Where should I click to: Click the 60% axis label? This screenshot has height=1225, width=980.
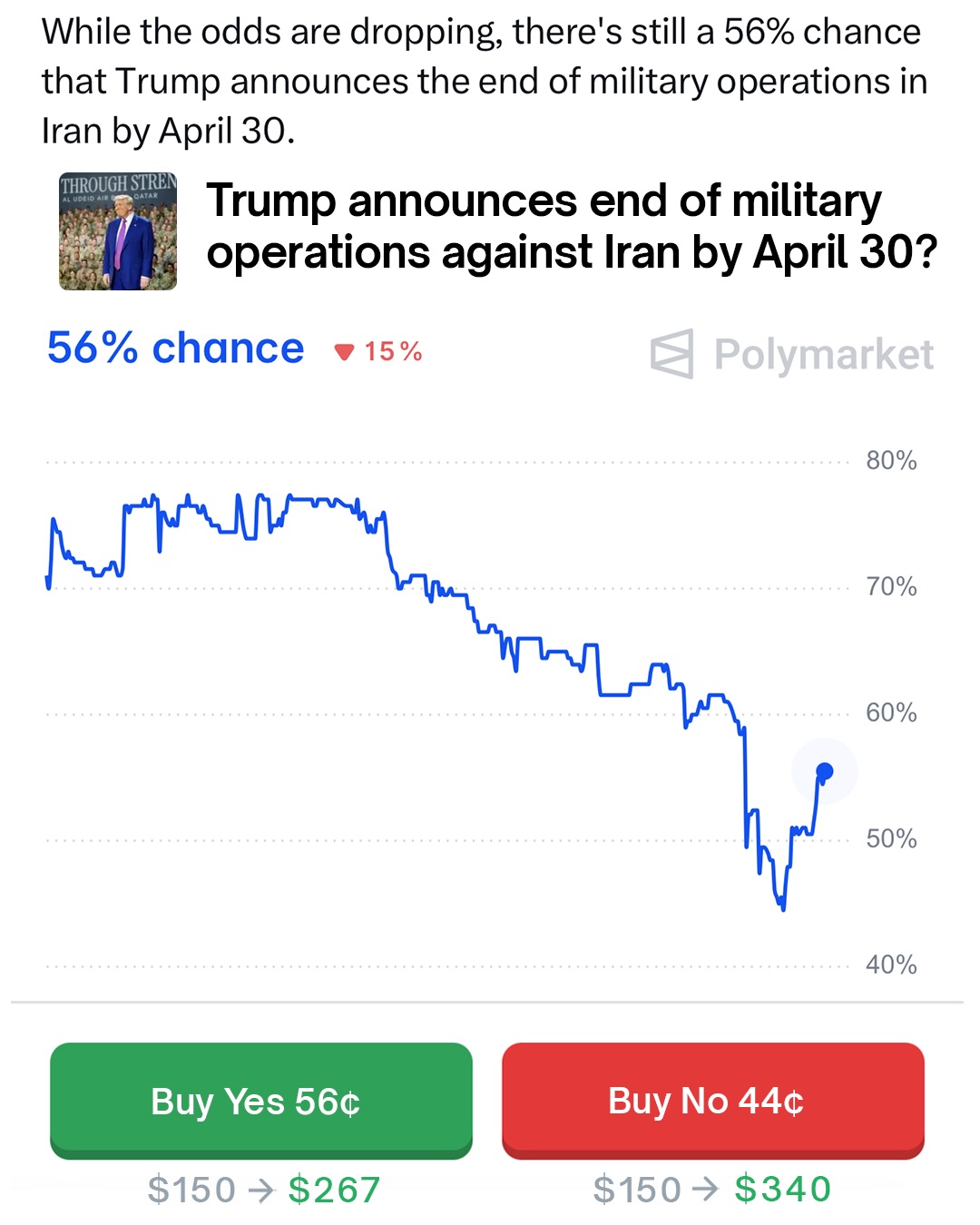click(x=891, y=713)
